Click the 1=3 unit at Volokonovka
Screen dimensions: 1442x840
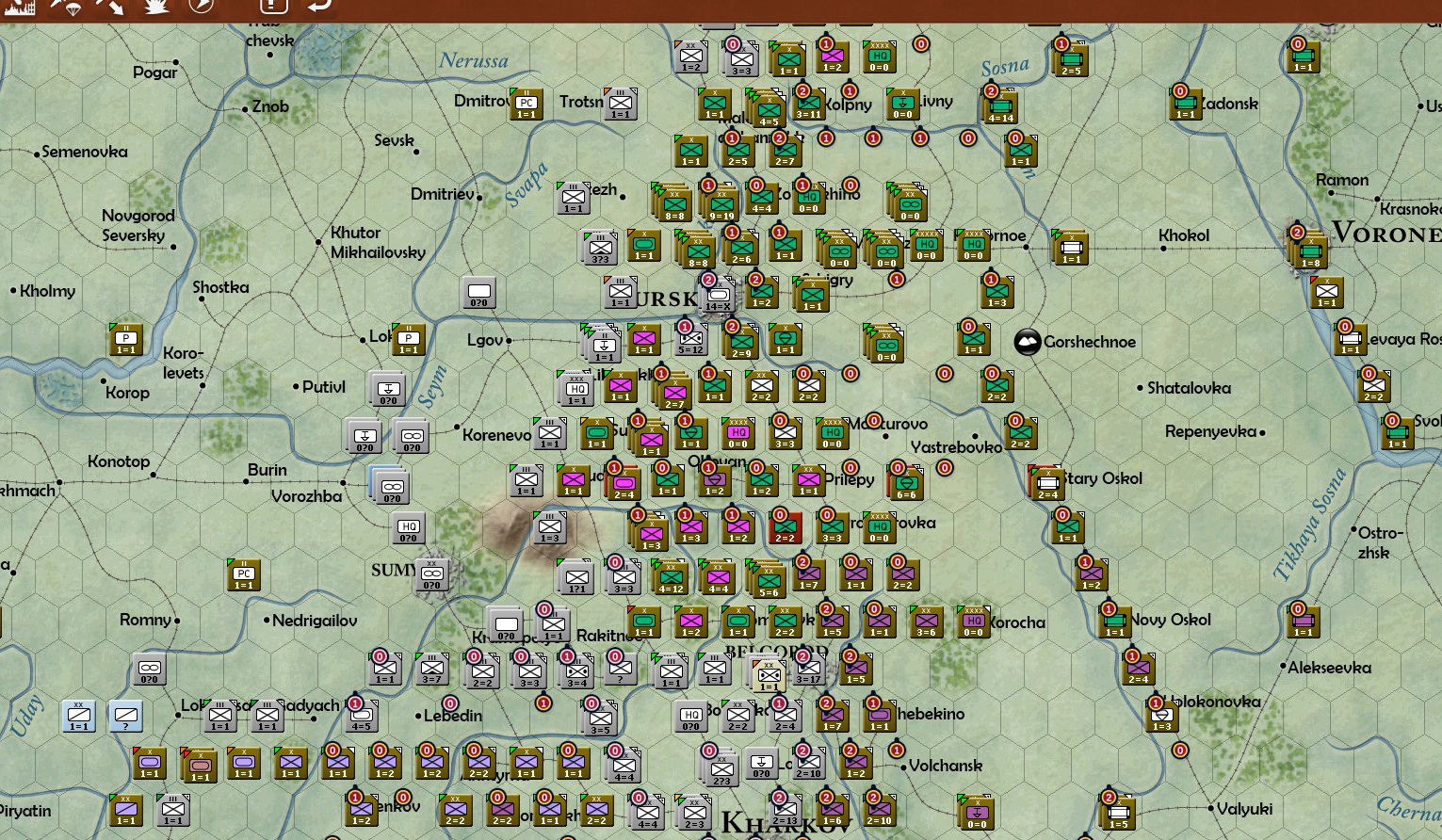(1162, 716)
